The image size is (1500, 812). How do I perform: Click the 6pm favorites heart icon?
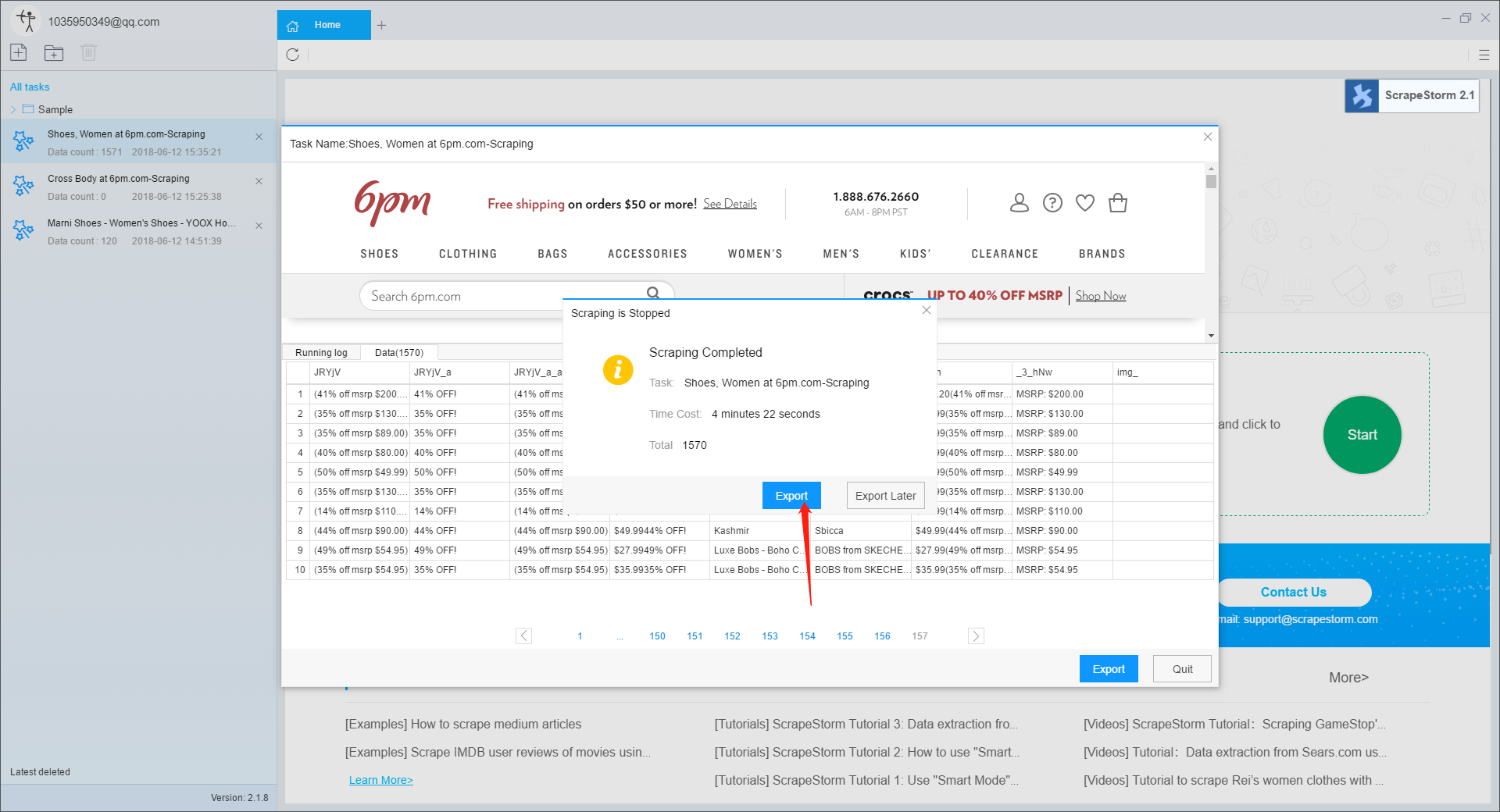[1085, 203]
